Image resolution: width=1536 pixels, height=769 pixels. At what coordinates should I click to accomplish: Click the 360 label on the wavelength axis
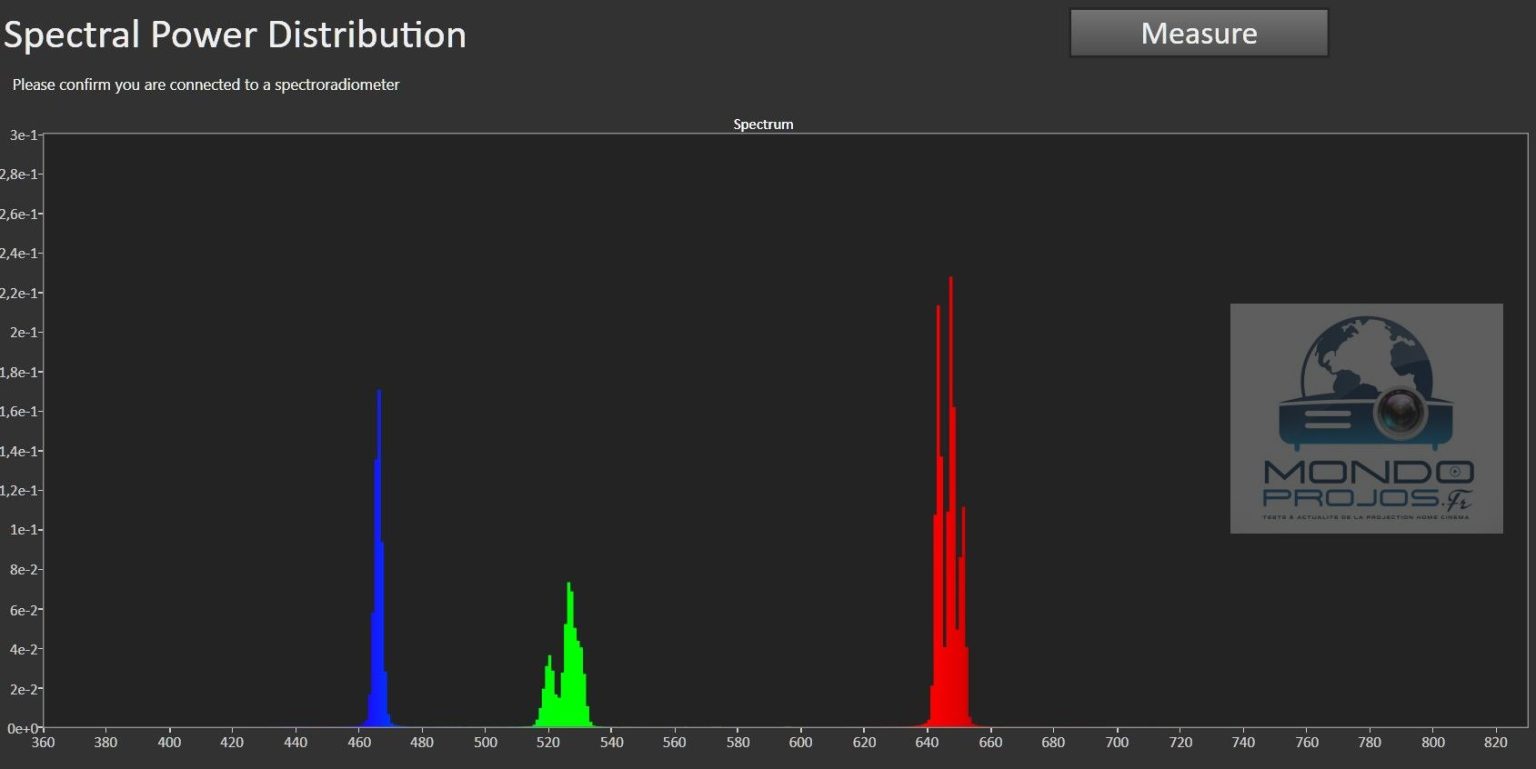pos(43,742)
